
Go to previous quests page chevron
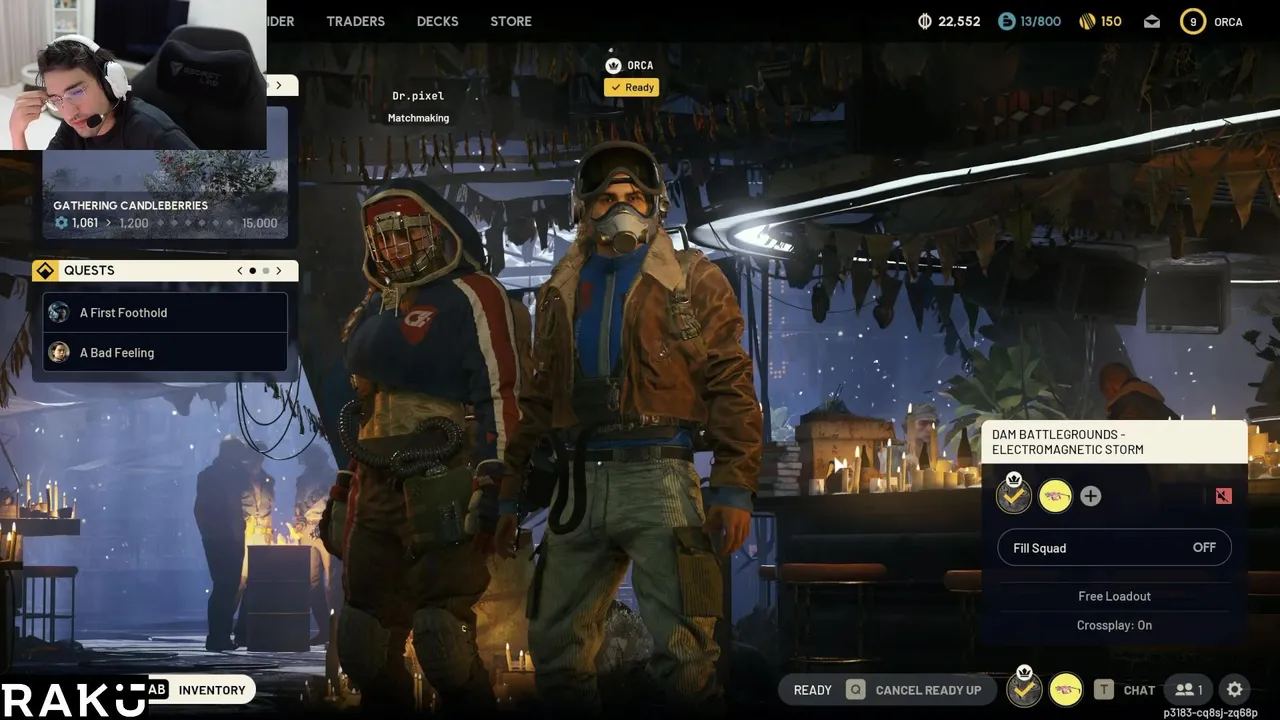pos(240,271)
